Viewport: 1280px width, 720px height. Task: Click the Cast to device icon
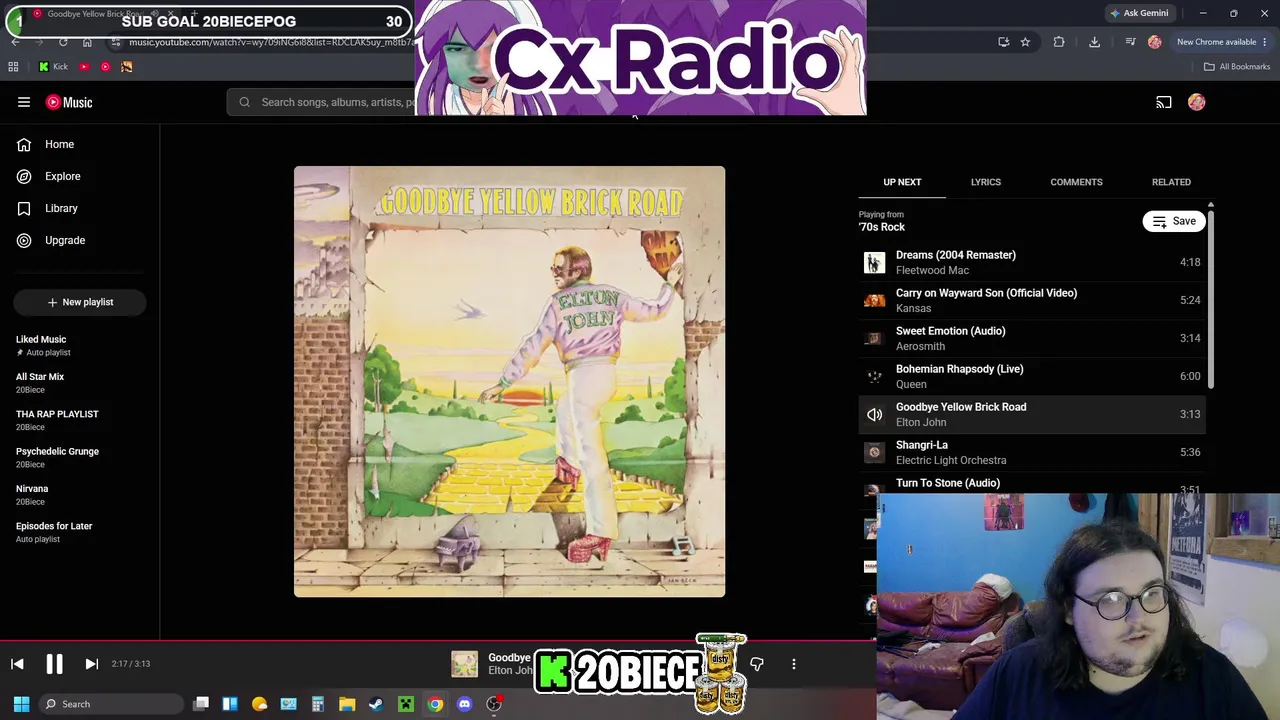[1164, 102]
